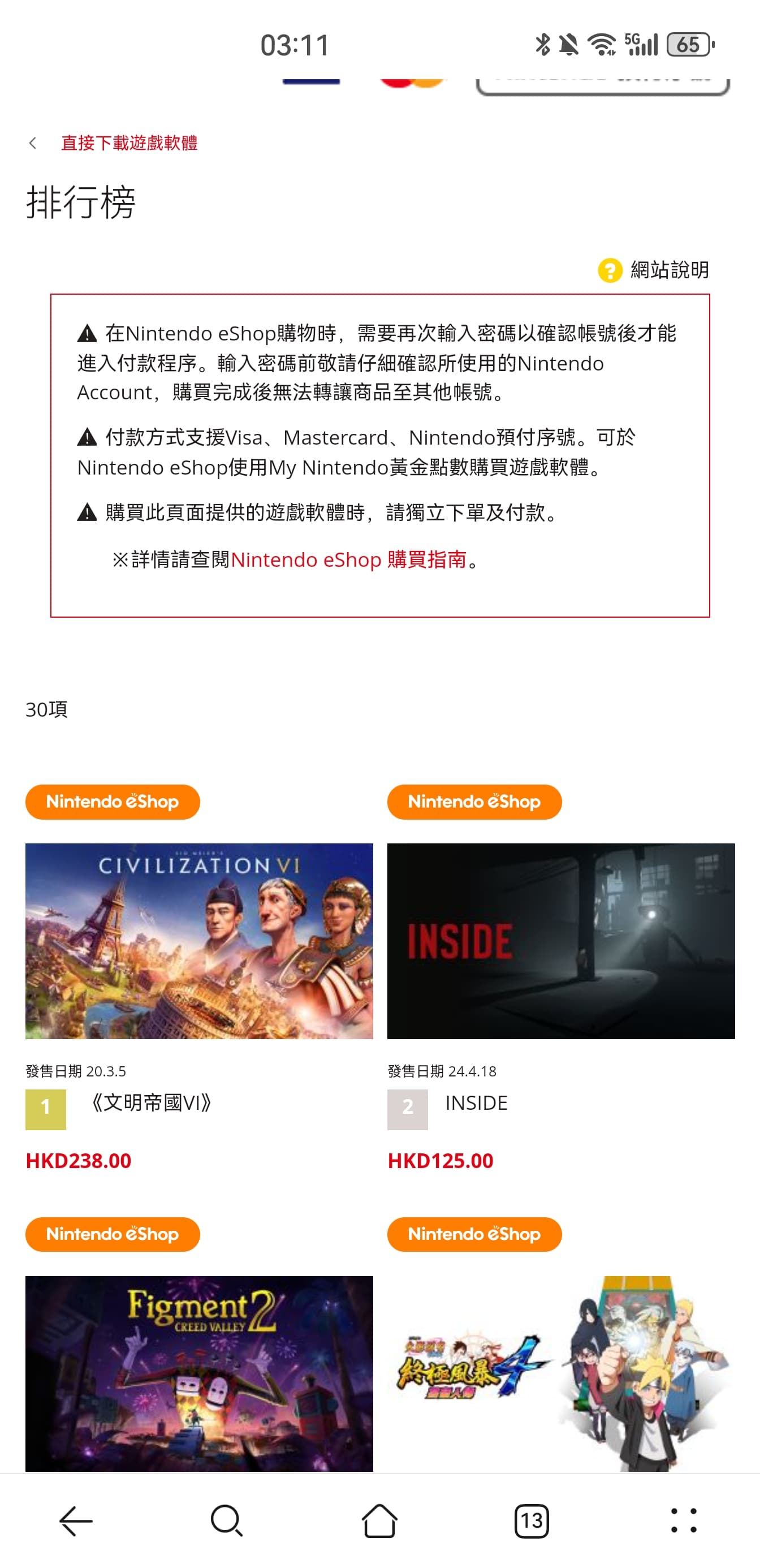This screenshot has height=1568, width=760.
Task: Open the Figment 2 Creed Valley thumbnail
Action: point(199,1373)
